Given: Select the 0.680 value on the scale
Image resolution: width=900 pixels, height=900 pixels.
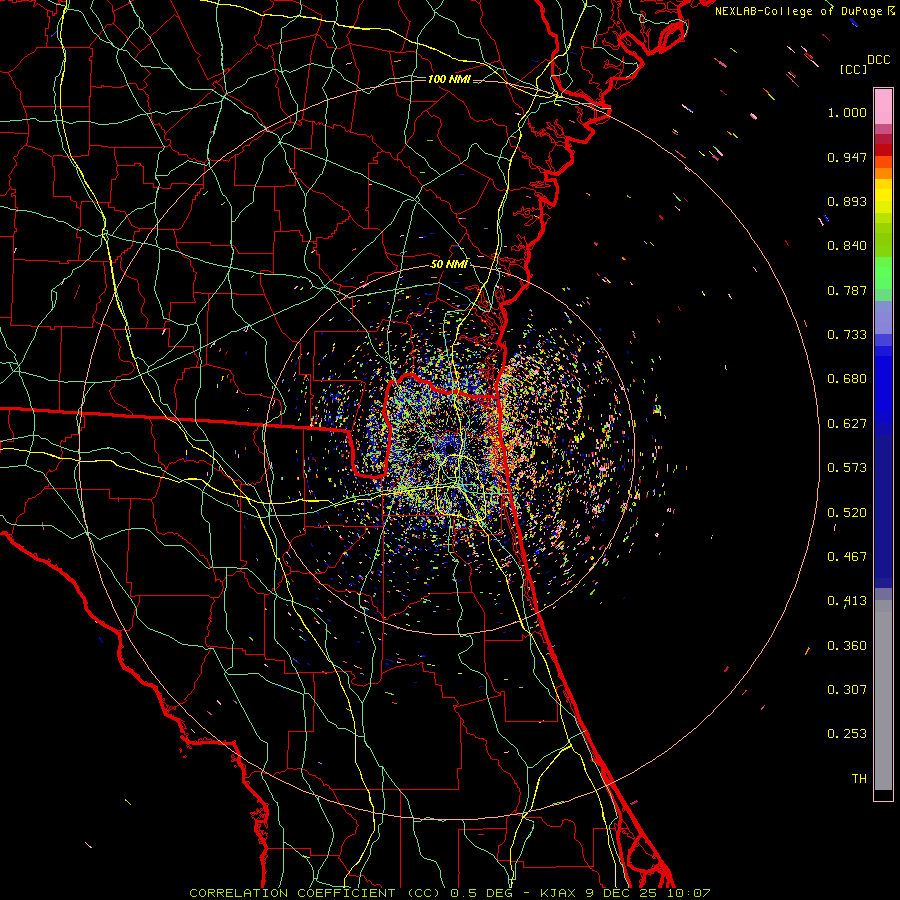Looking at the screenshot, I should tap(847, 379).
